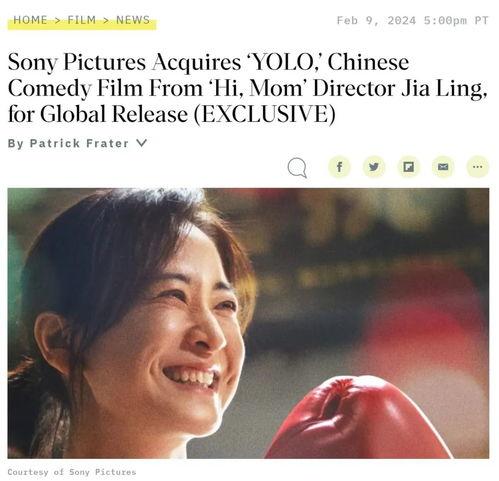Share article via Flipboard icon
499x481 pixels.
[x=409, y=167]
